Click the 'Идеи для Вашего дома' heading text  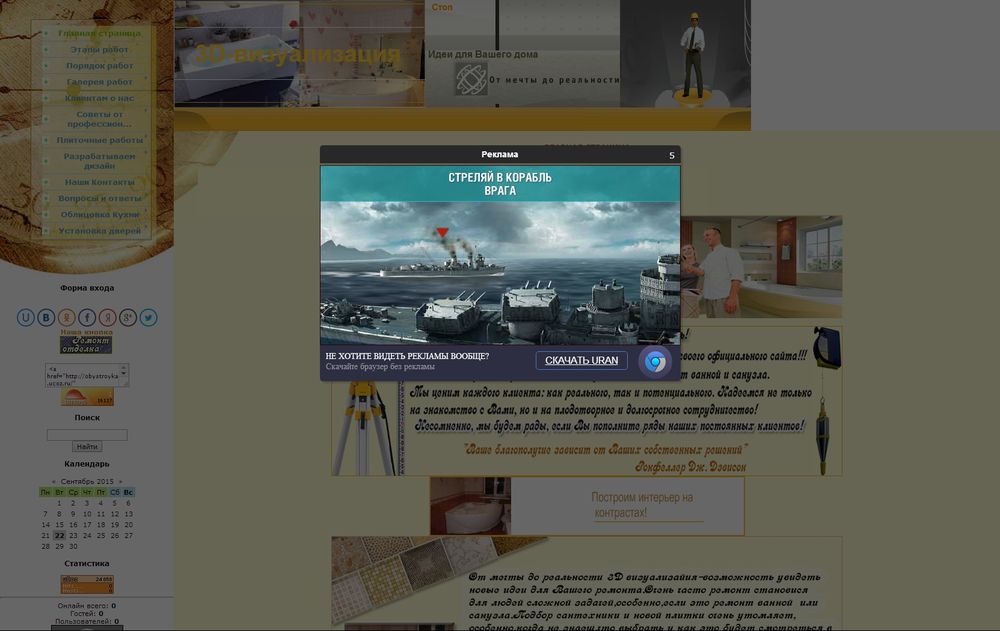pyautogui.click(x=483, y=54)
